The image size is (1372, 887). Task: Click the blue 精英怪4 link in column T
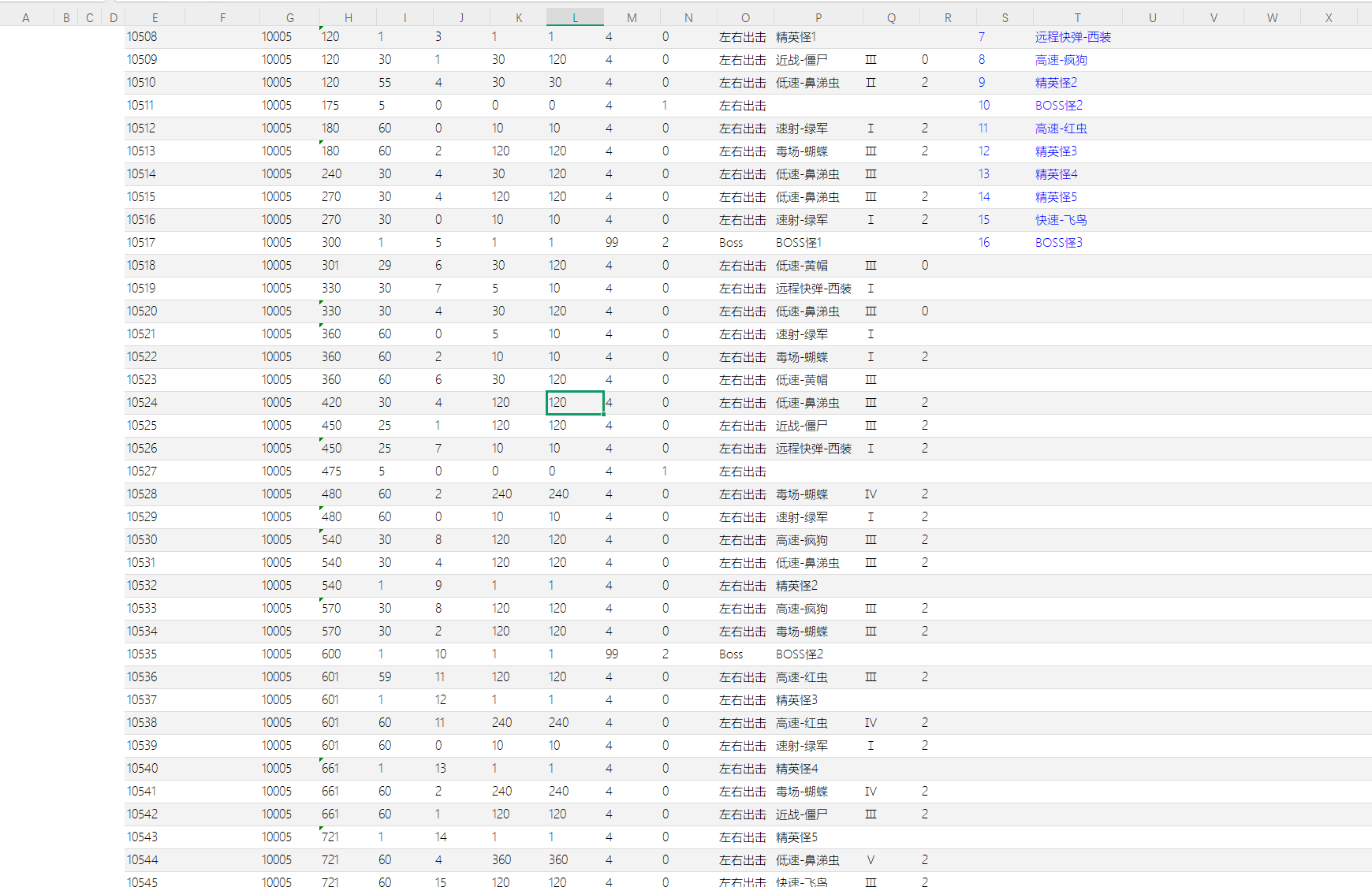click(1056, 174)
